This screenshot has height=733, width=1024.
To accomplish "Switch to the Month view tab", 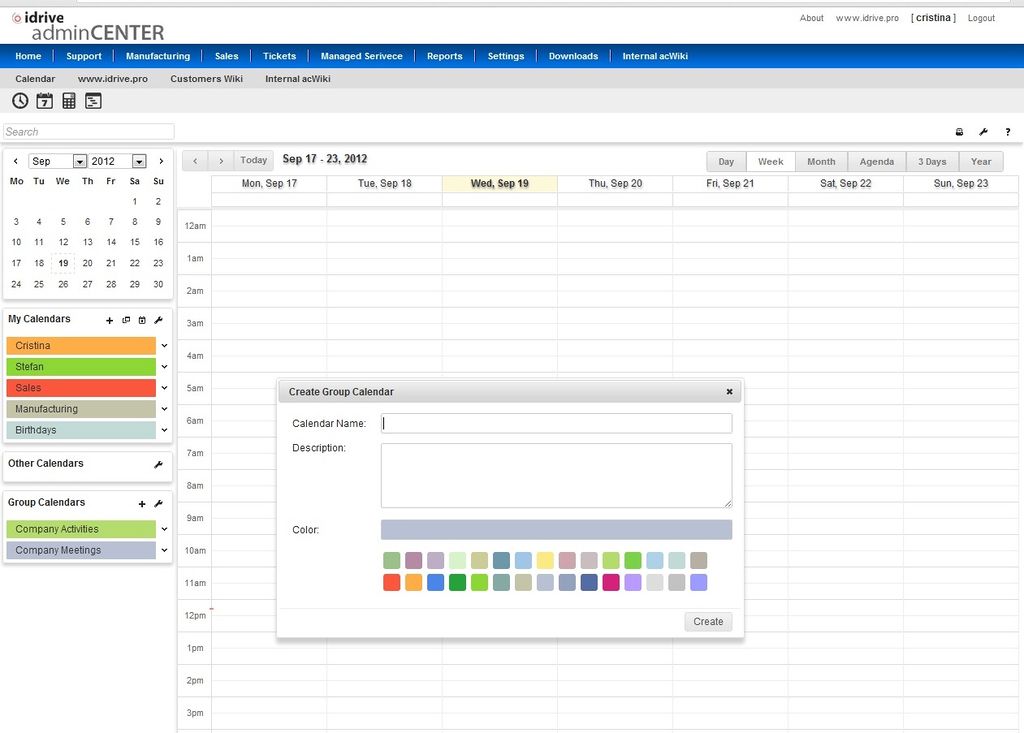I will click(x=821, y=161).
